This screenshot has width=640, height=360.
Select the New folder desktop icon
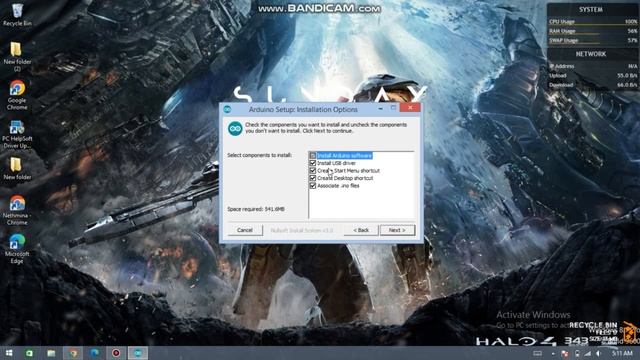pyautogui.click(x=17, y=169)
